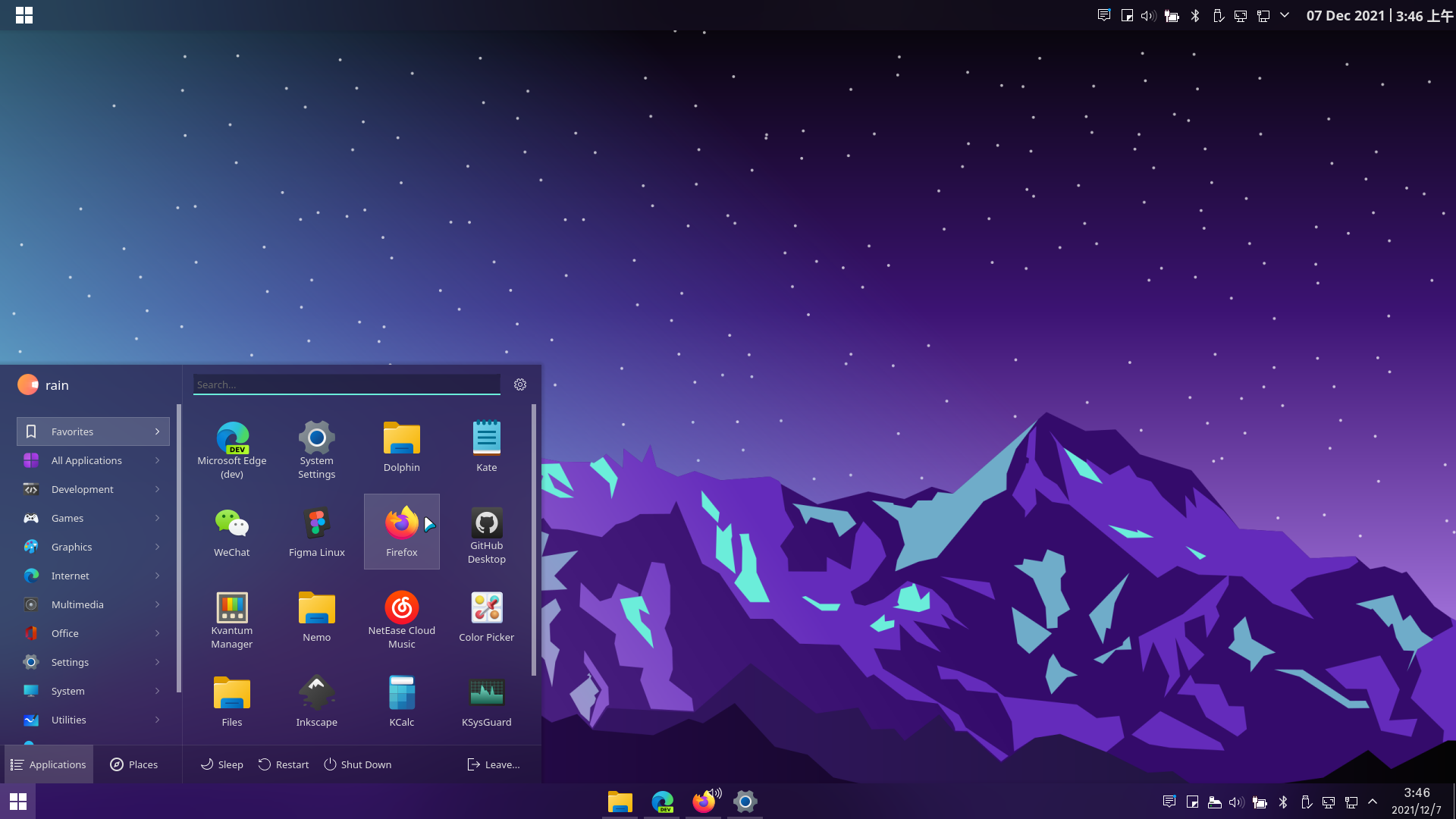
Task: Open Kvantum Manager
Action: click(232, 620)
